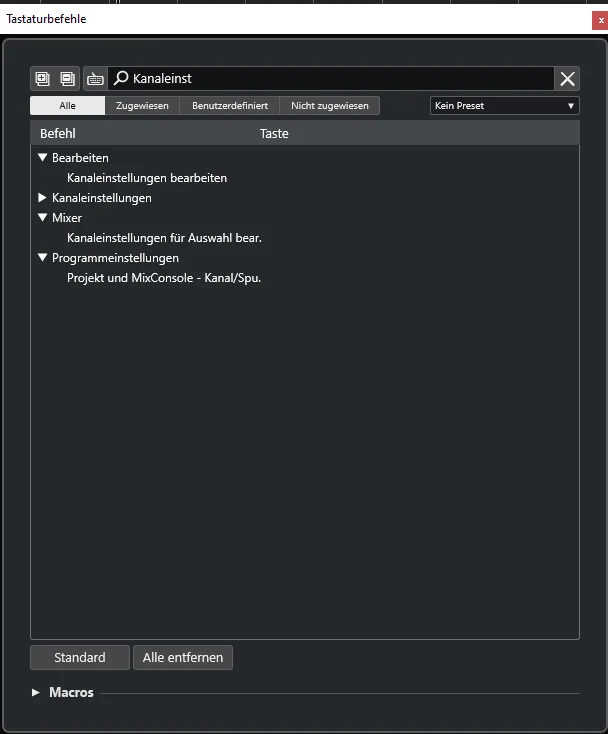Click the collapse all categories icon
This screenshot has height=734, width=608.
[x=68, y=79]
